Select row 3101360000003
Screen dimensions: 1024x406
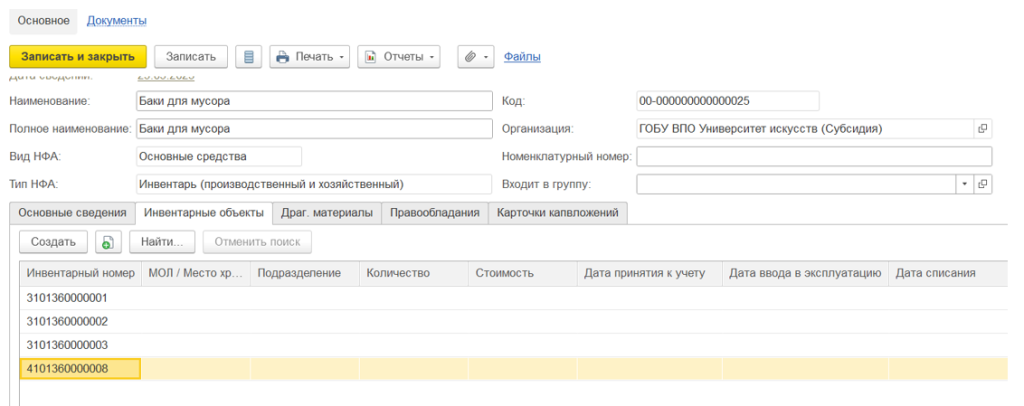point(513,345)
